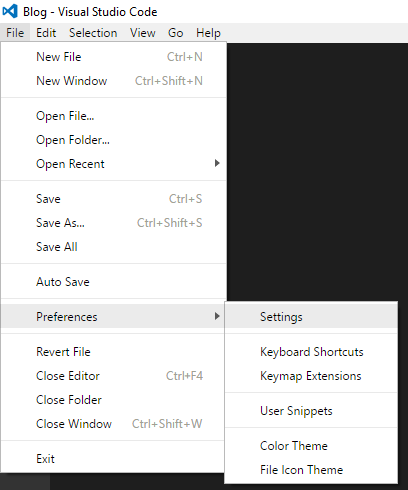Open the Edit menu in menu bar
This screenshot has height=490, width=408.
[x=46, y=33]
